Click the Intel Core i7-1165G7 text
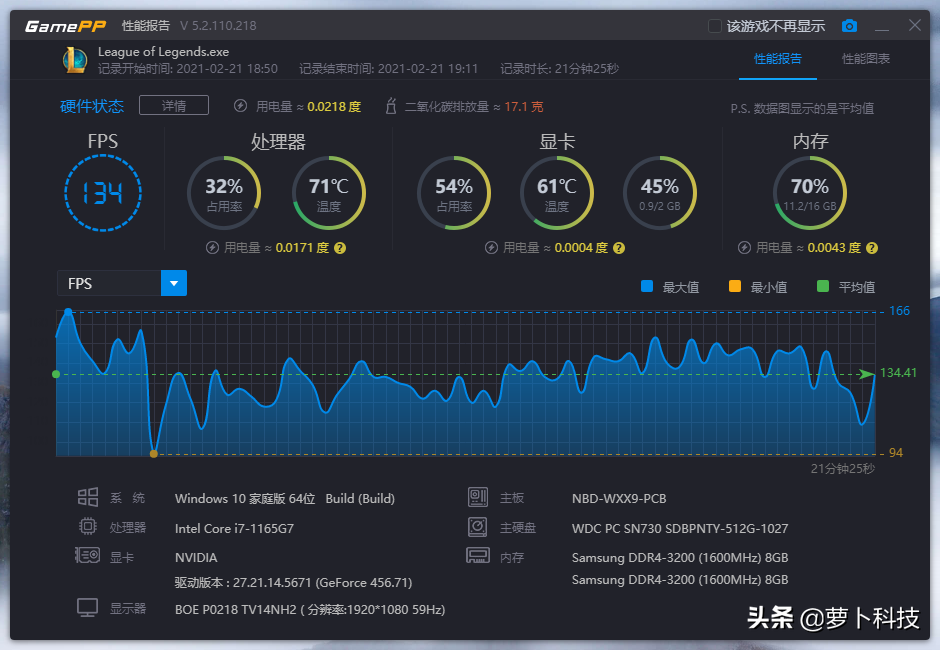The width and height of the screenshot is (940, 650). (x=234, y=528)
